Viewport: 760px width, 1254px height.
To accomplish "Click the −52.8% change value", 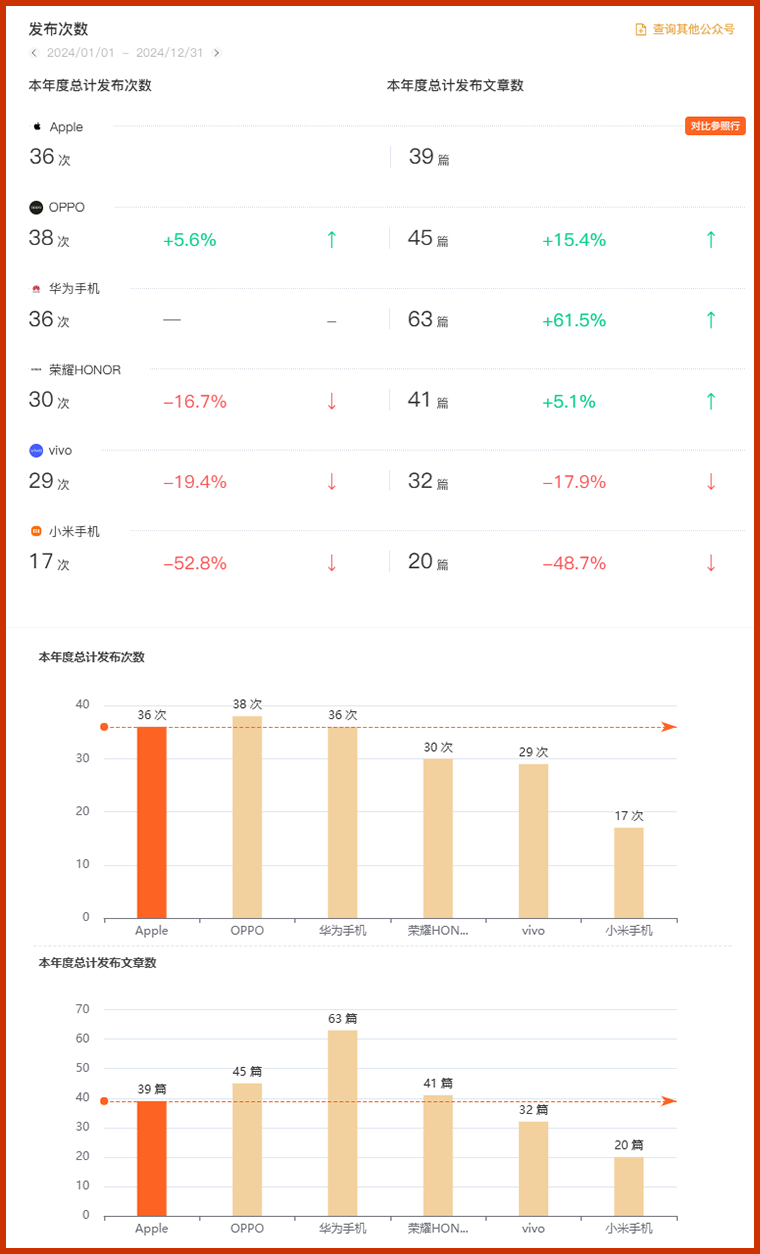I will [x=195, y=564].
